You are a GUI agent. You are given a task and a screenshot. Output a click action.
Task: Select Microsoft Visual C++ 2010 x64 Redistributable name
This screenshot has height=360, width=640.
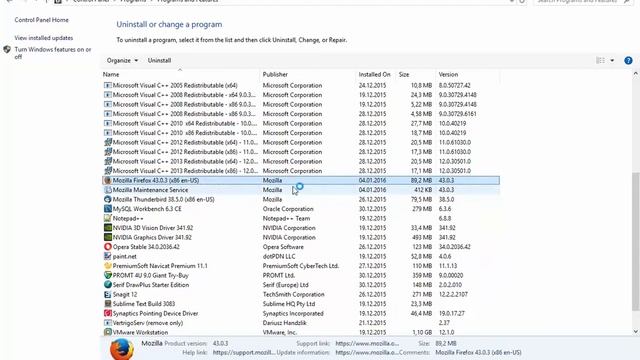coord(184,123)
